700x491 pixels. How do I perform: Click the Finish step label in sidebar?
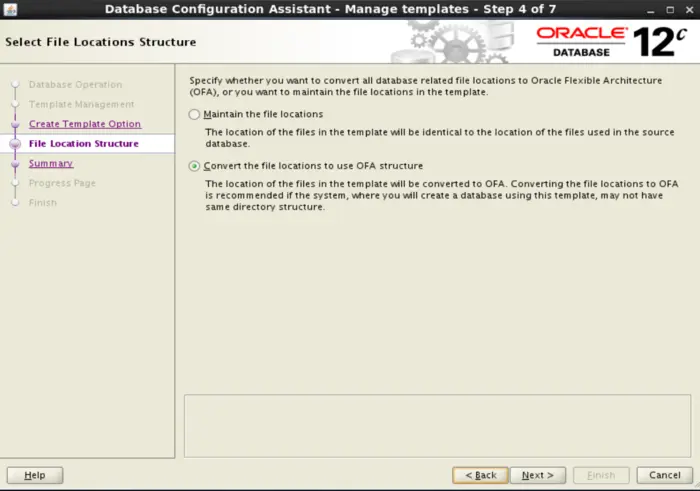tap(43, 203)
